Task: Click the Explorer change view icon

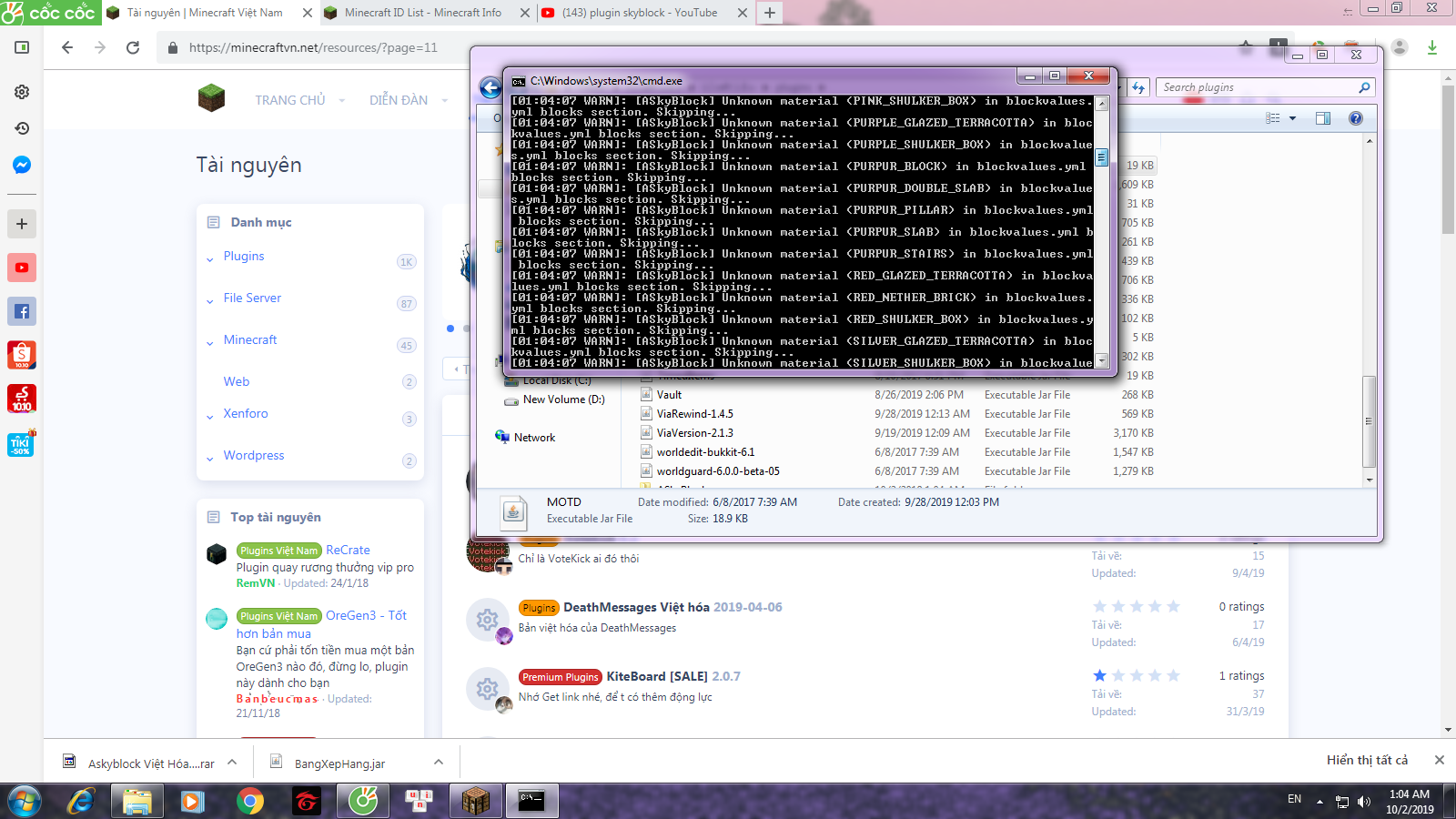Action: pos(1273,118)
